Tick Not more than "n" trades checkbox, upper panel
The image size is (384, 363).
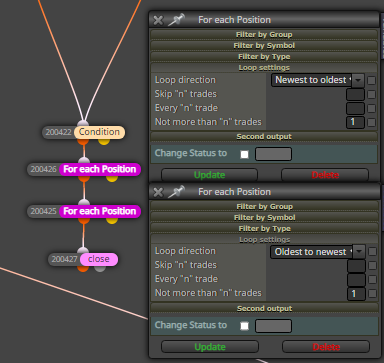pos(371,123)
